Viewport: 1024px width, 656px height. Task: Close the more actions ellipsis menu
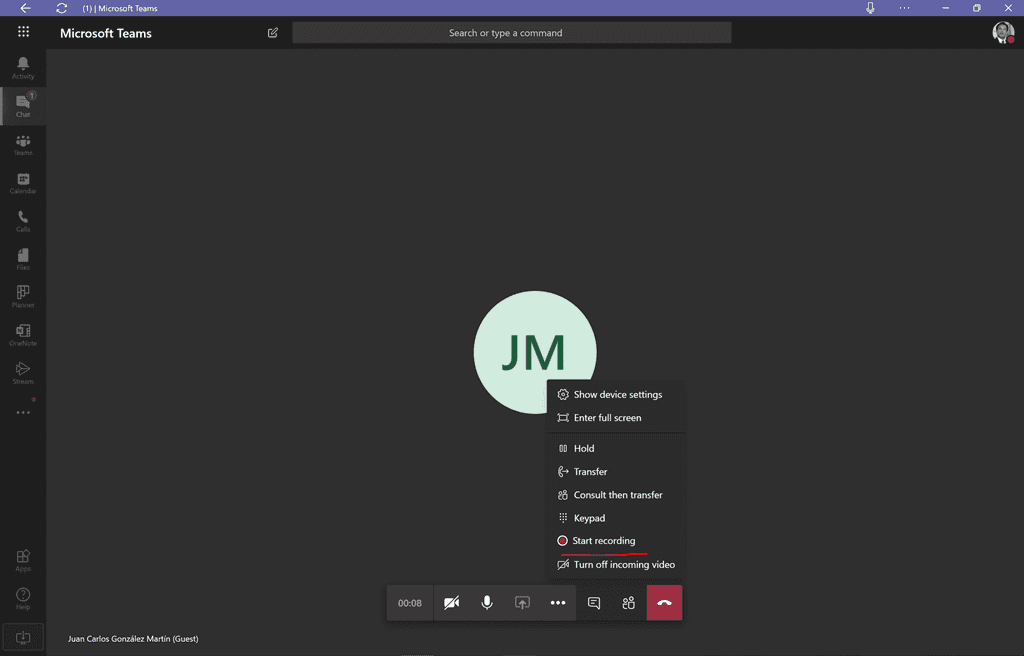click(558, 603)
